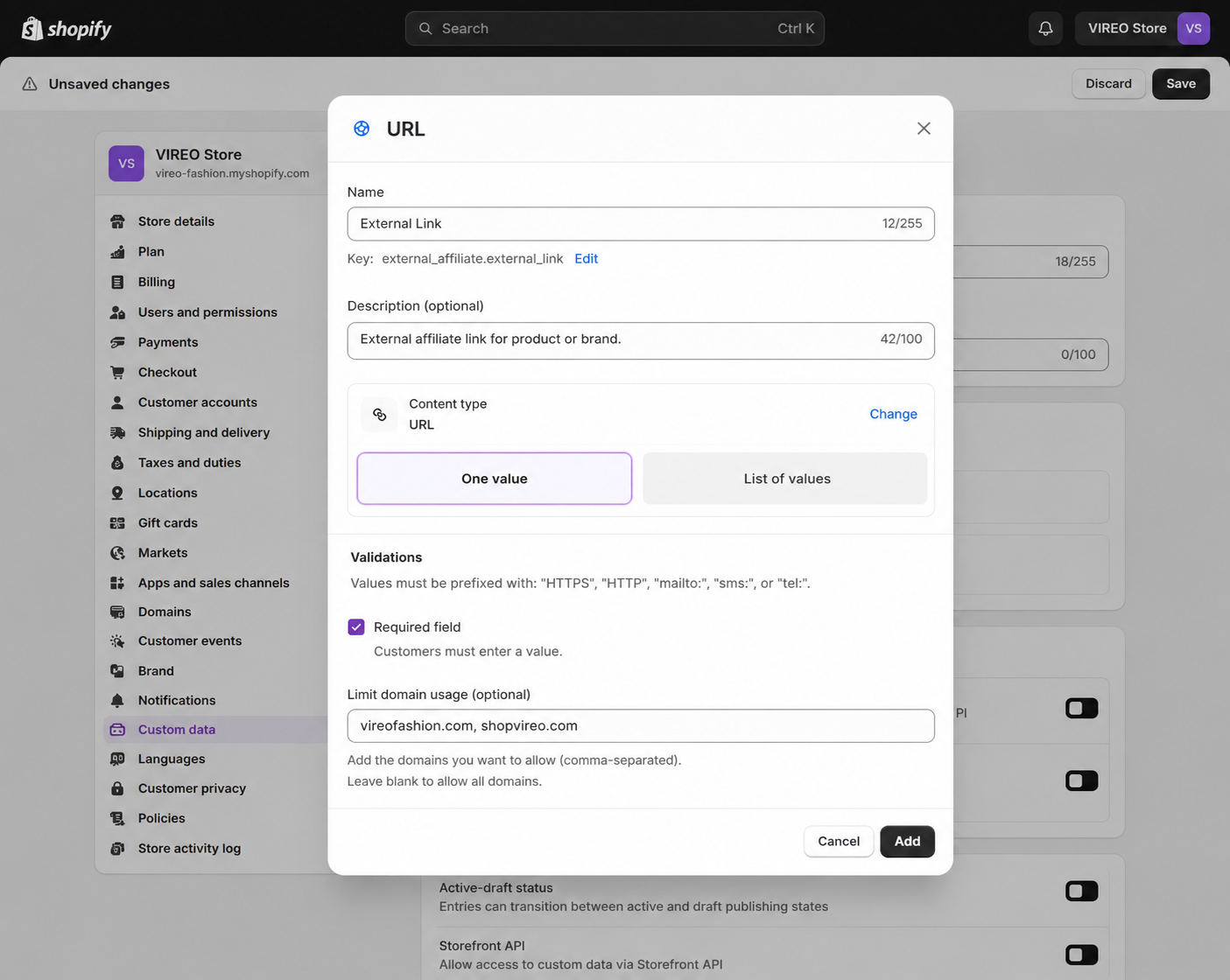Image resolution: width=1230 pixels, height=980 pixels.
Task: Click the Shipping and delivery truck icon
Action: tap(117, 432)
